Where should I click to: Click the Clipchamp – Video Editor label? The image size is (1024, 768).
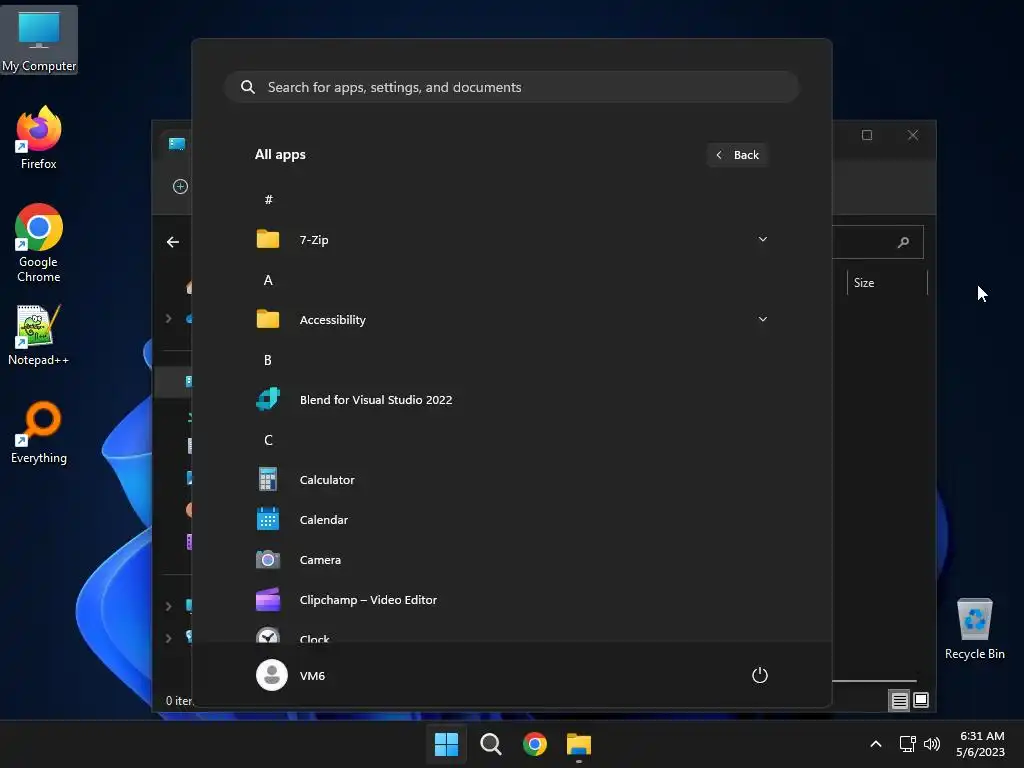pos(368,600)
